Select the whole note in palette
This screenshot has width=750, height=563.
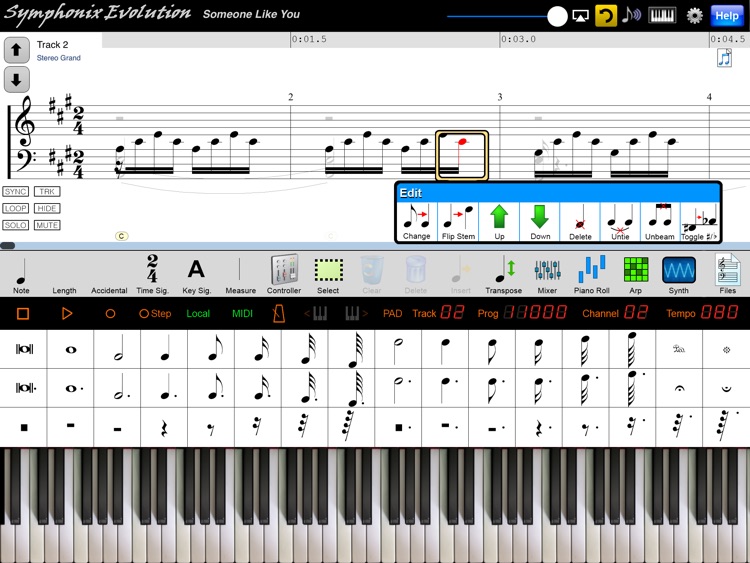tap(71, 350)
